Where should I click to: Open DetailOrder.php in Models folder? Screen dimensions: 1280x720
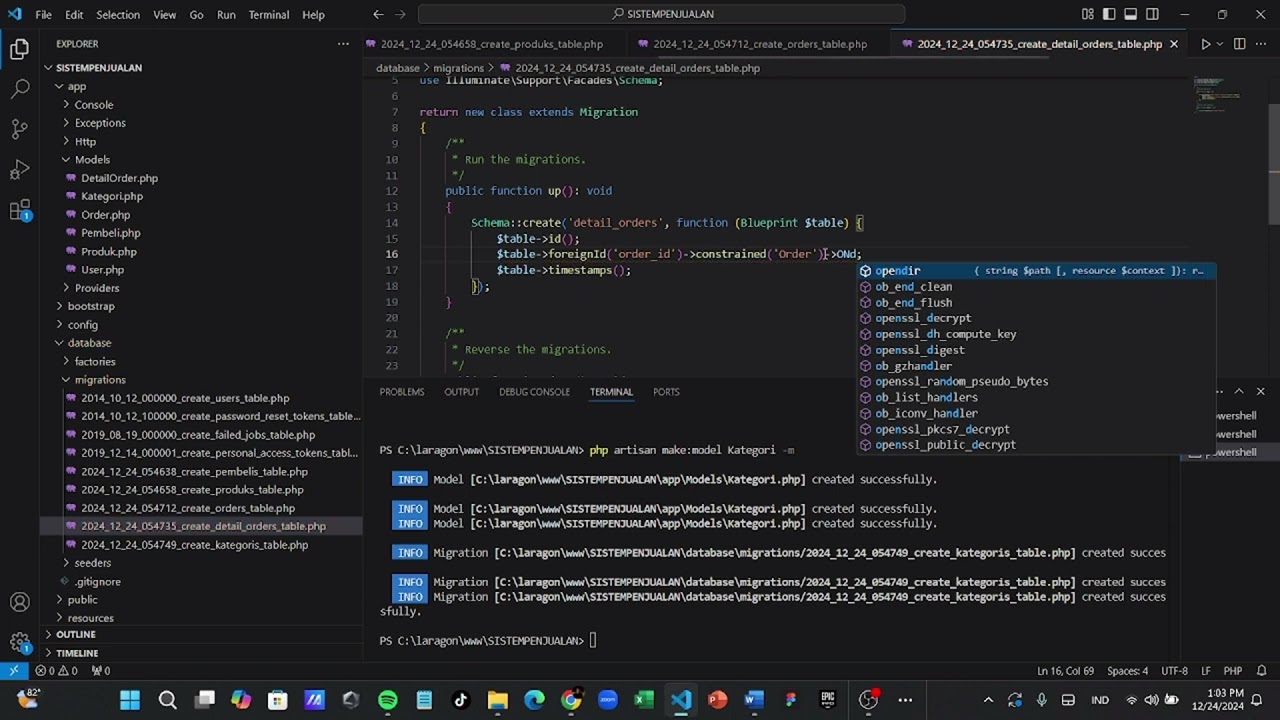coord(119,178)
